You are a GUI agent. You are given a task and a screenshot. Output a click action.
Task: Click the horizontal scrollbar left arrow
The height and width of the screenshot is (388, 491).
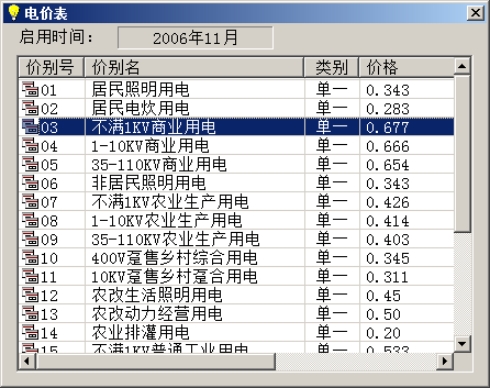(27, 361)
